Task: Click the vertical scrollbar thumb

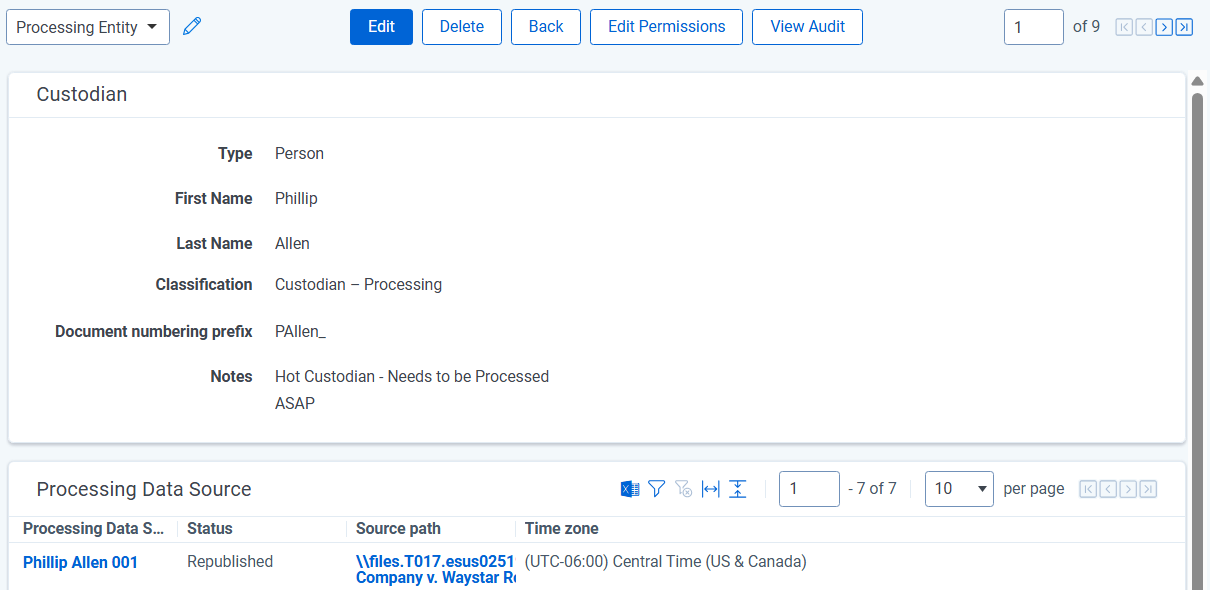Action: pyautogui.click(x=1197, y=342)
